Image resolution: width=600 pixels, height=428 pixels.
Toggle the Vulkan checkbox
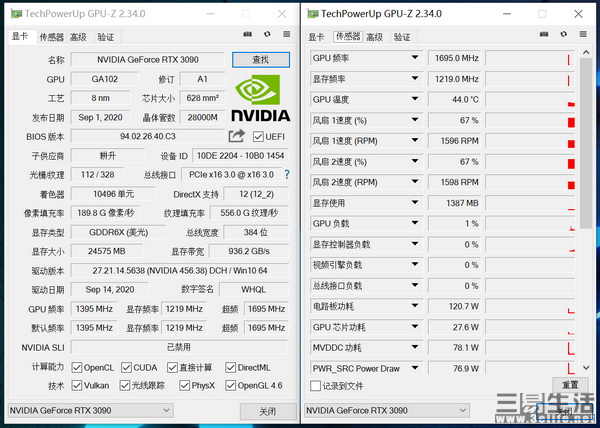tap(77, 385)
